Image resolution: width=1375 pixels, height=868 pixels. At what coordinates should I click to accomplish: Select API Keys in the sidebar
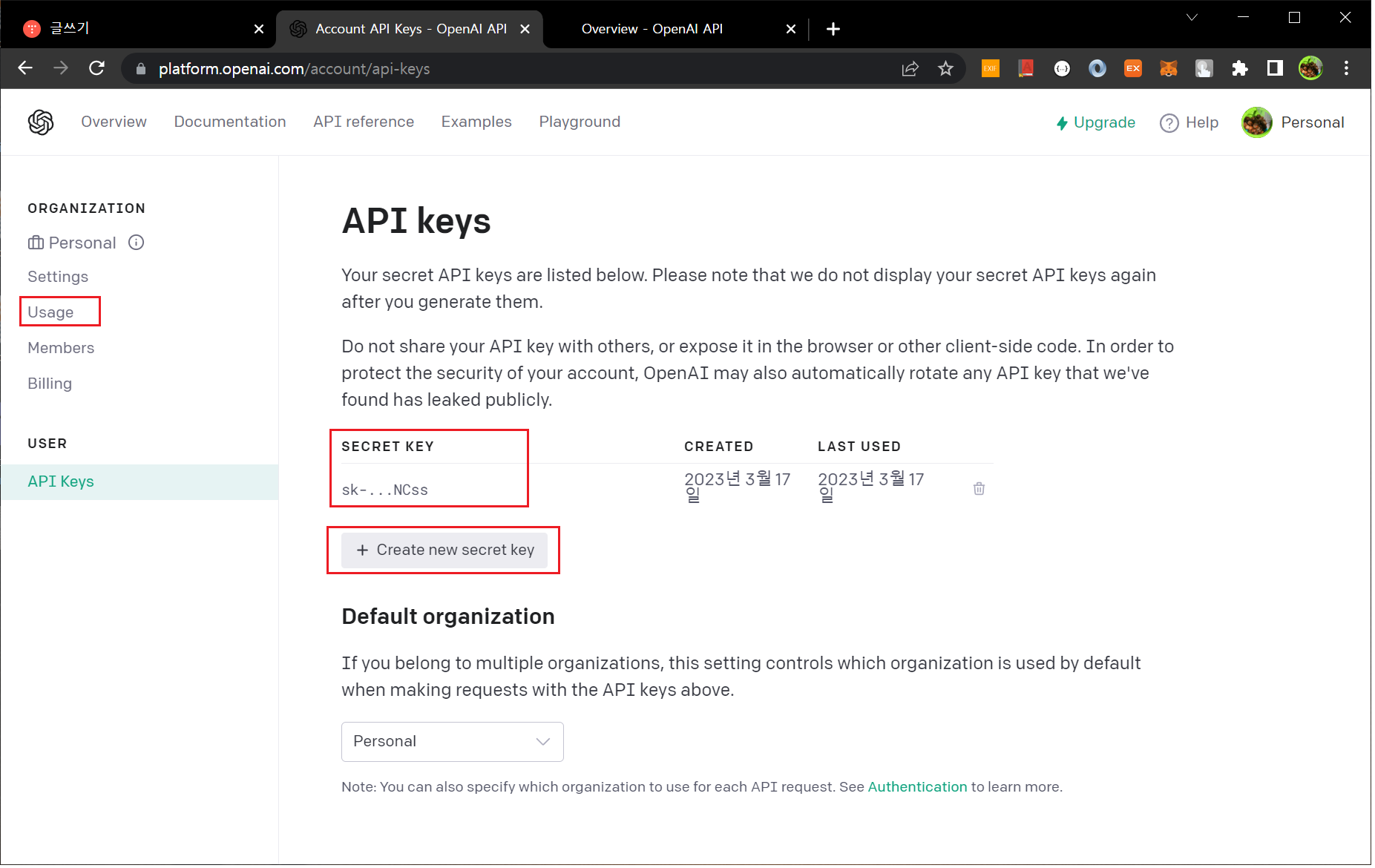[140, 481]
